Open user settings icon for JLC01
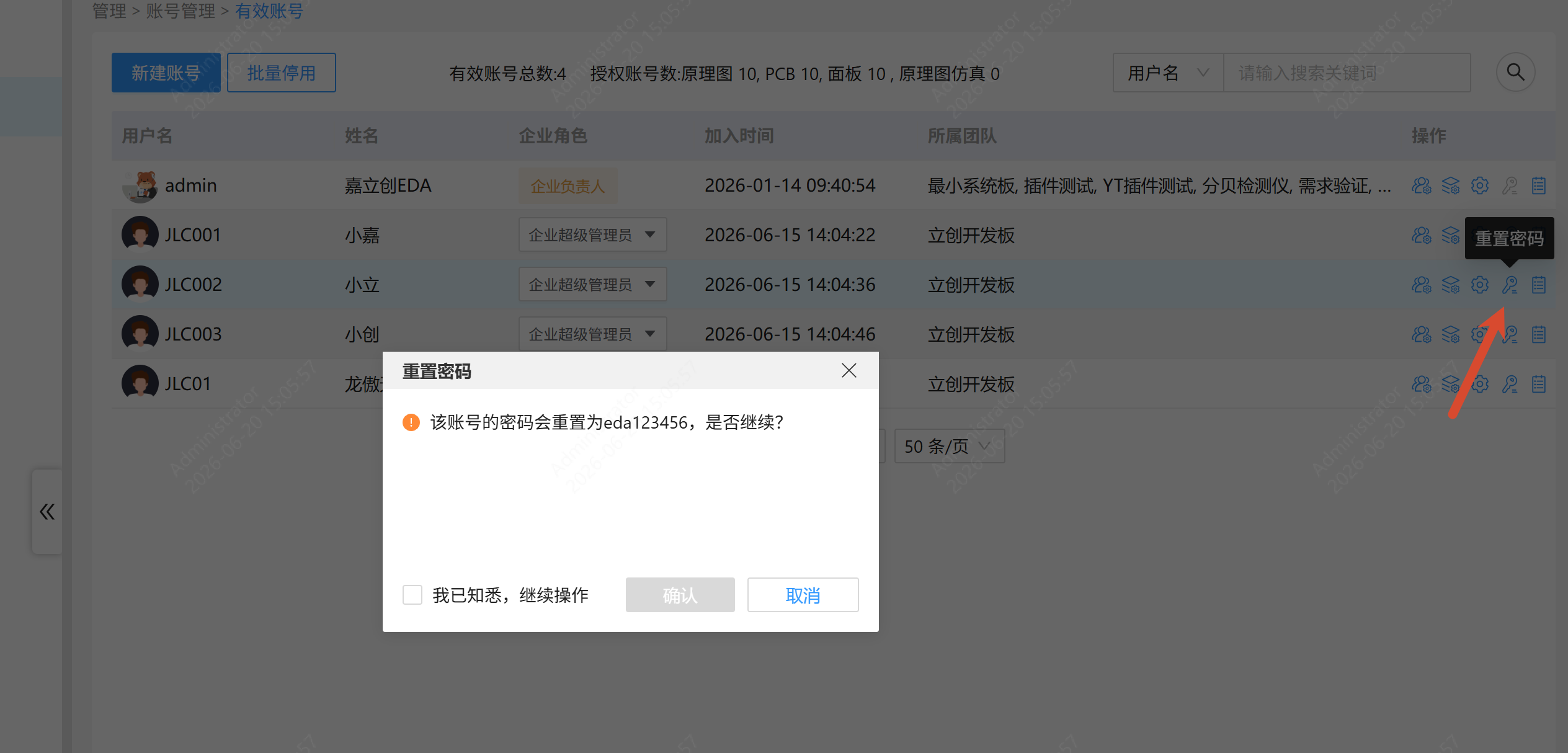1568x753 pixels. pyautogui.click(x=1421, y=384)
